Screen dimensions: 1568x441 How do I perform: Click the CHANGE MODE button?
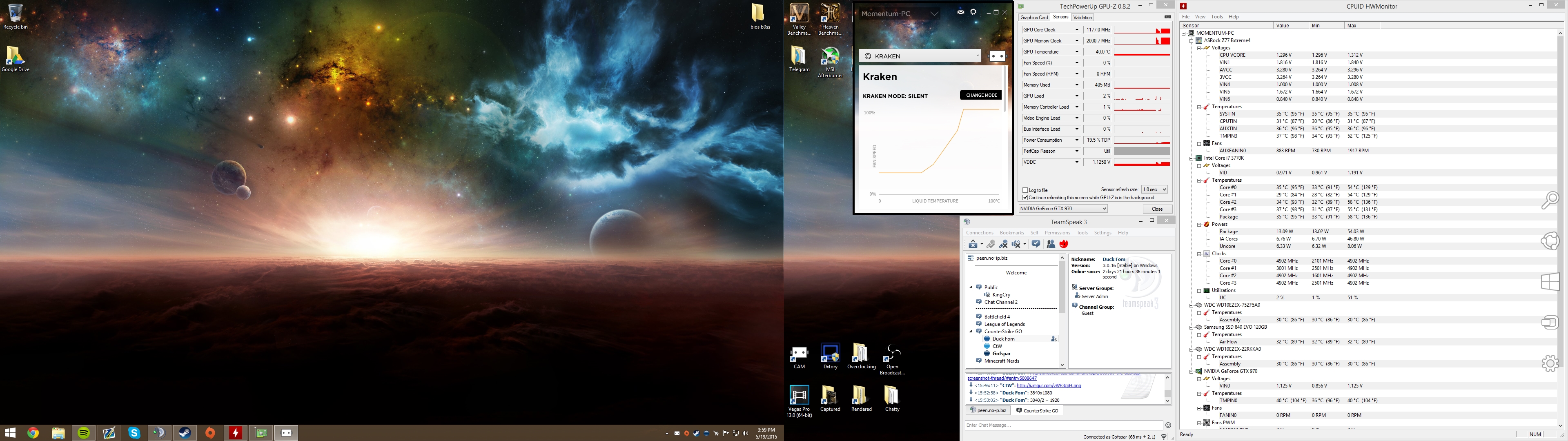980,95
